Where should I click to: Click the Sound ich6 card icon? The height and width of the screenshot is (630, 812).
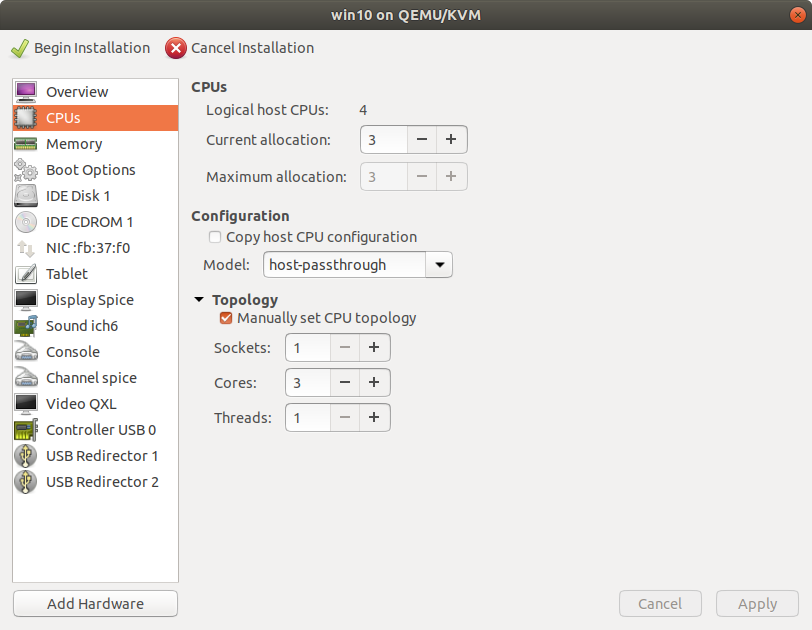click(x=26, y=326)
